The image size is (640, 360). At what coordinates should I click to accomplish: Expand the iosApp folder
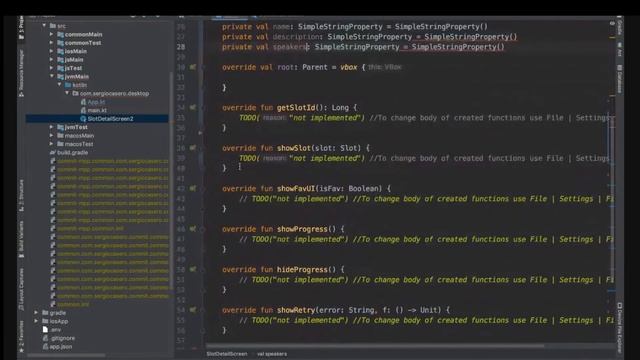click(36, 321)
